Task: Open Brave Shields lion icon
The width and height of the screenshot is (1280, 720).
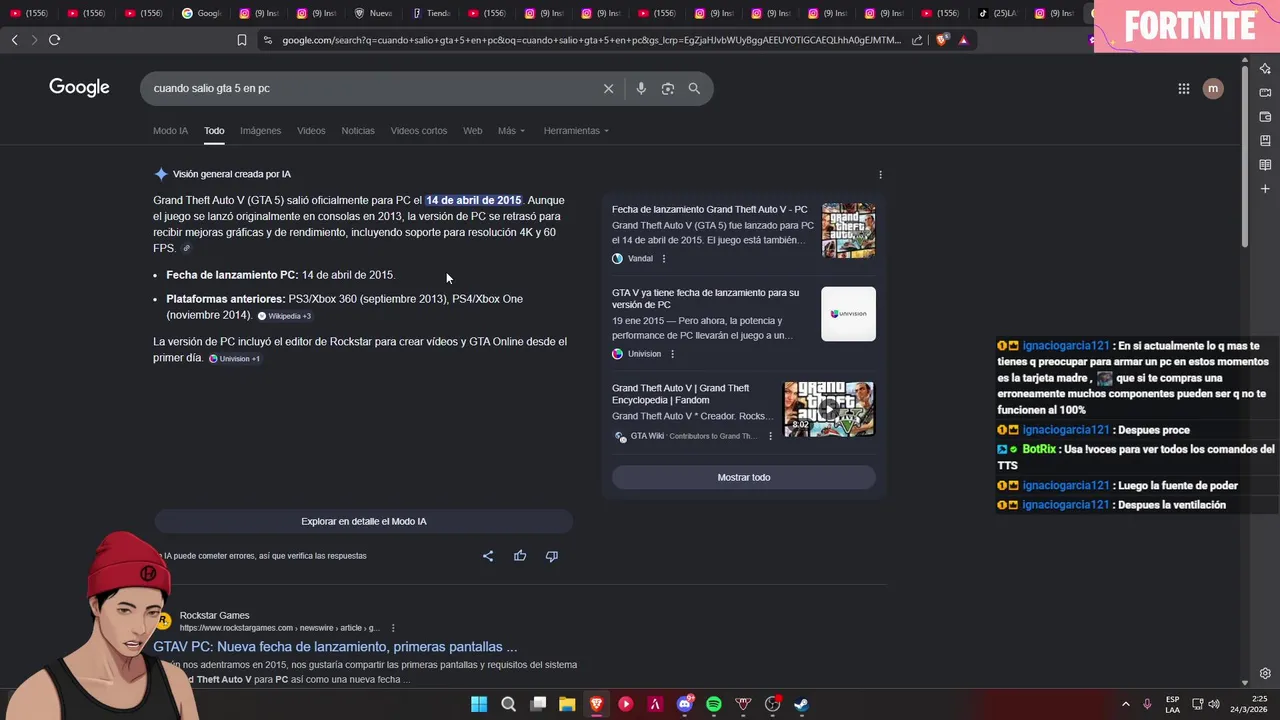Action: (x=941, y=40)
